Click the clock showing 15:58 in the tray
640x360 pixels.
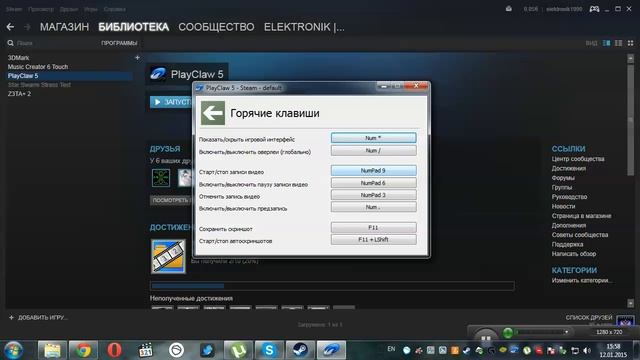point(613,346)
